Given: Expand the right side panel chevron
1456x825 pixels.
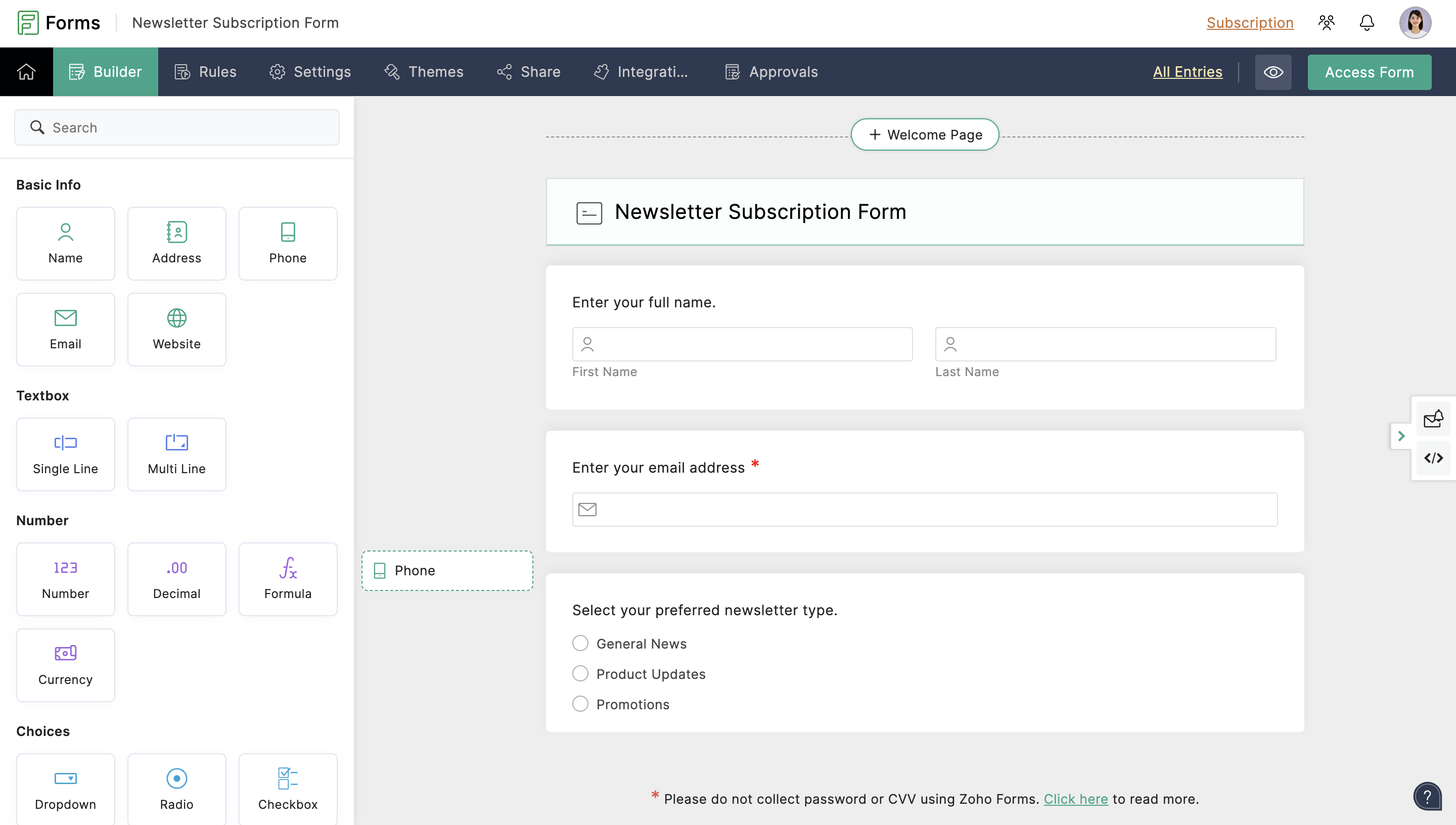Looking at the screenshot, I should tap(1401, 436).
